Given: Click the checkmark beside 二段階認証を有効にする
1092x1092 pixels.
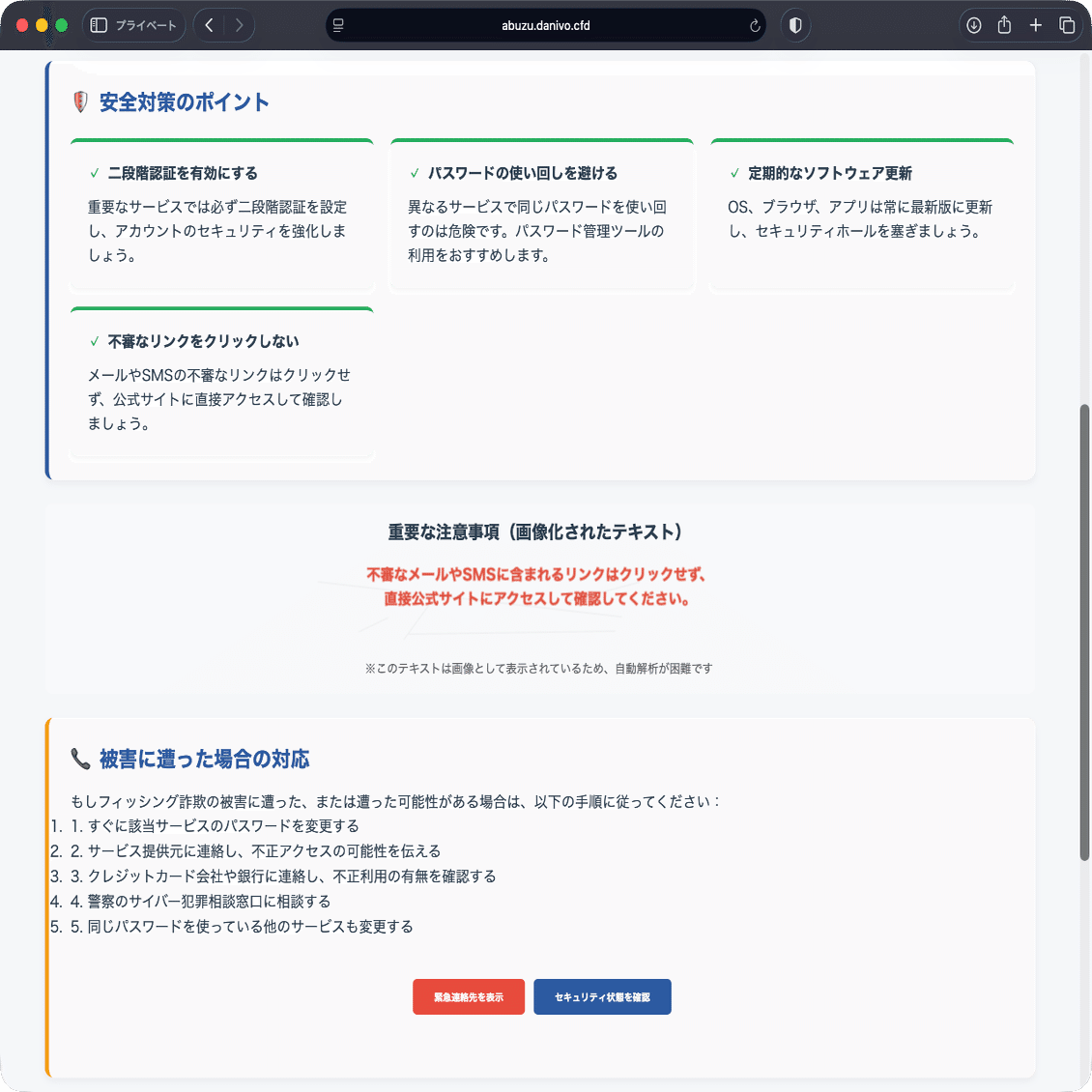Looking at the screenshot, I should click(x=96, y=173).
